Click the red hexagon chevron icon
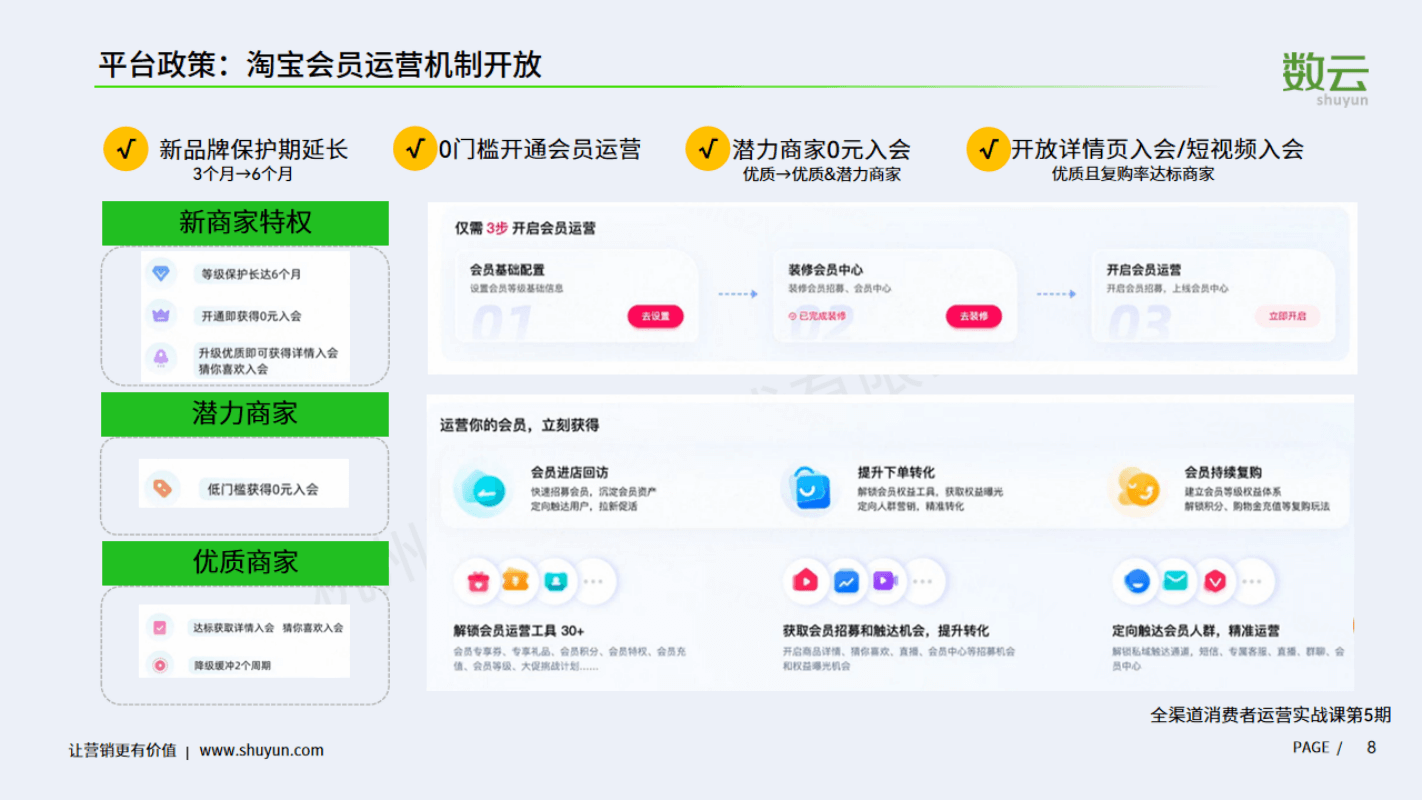 pos(1214,581)
